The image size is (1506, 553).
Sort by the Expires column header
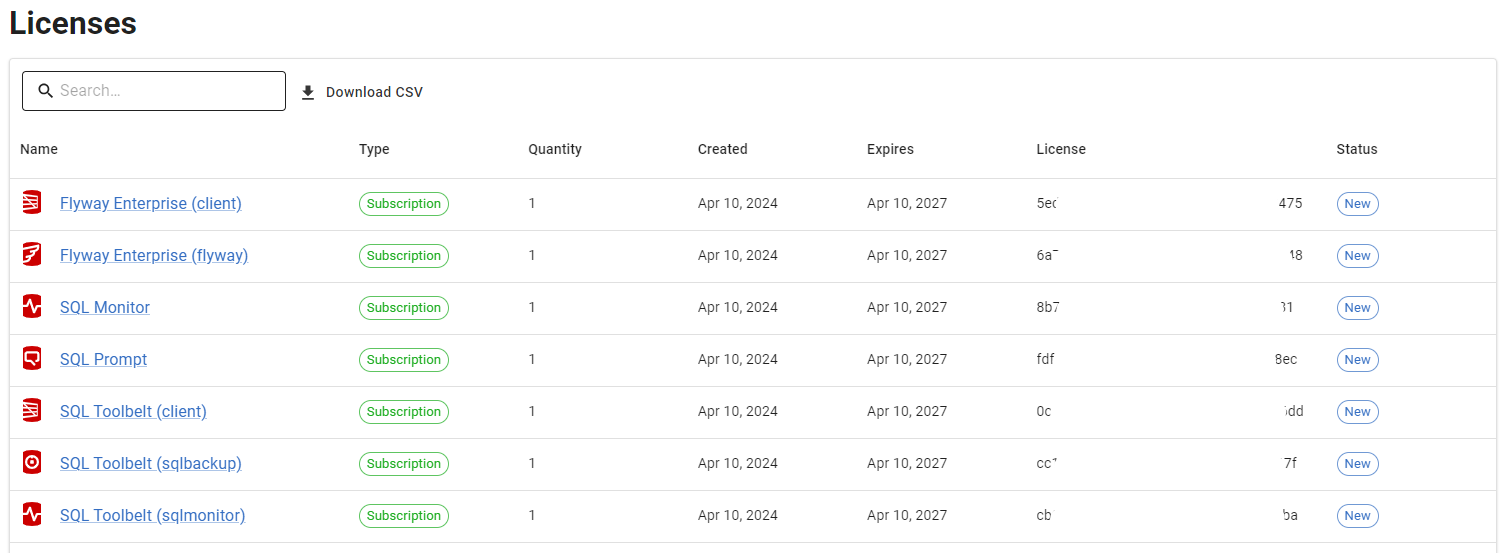point(890,149)
